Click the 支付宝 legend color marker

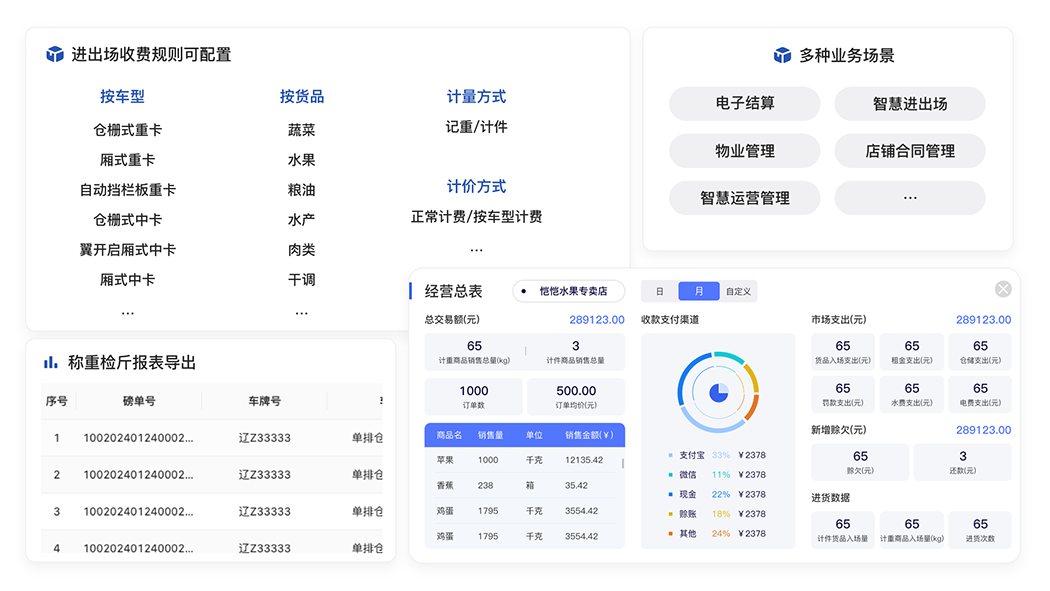click(x=670, y=455)
